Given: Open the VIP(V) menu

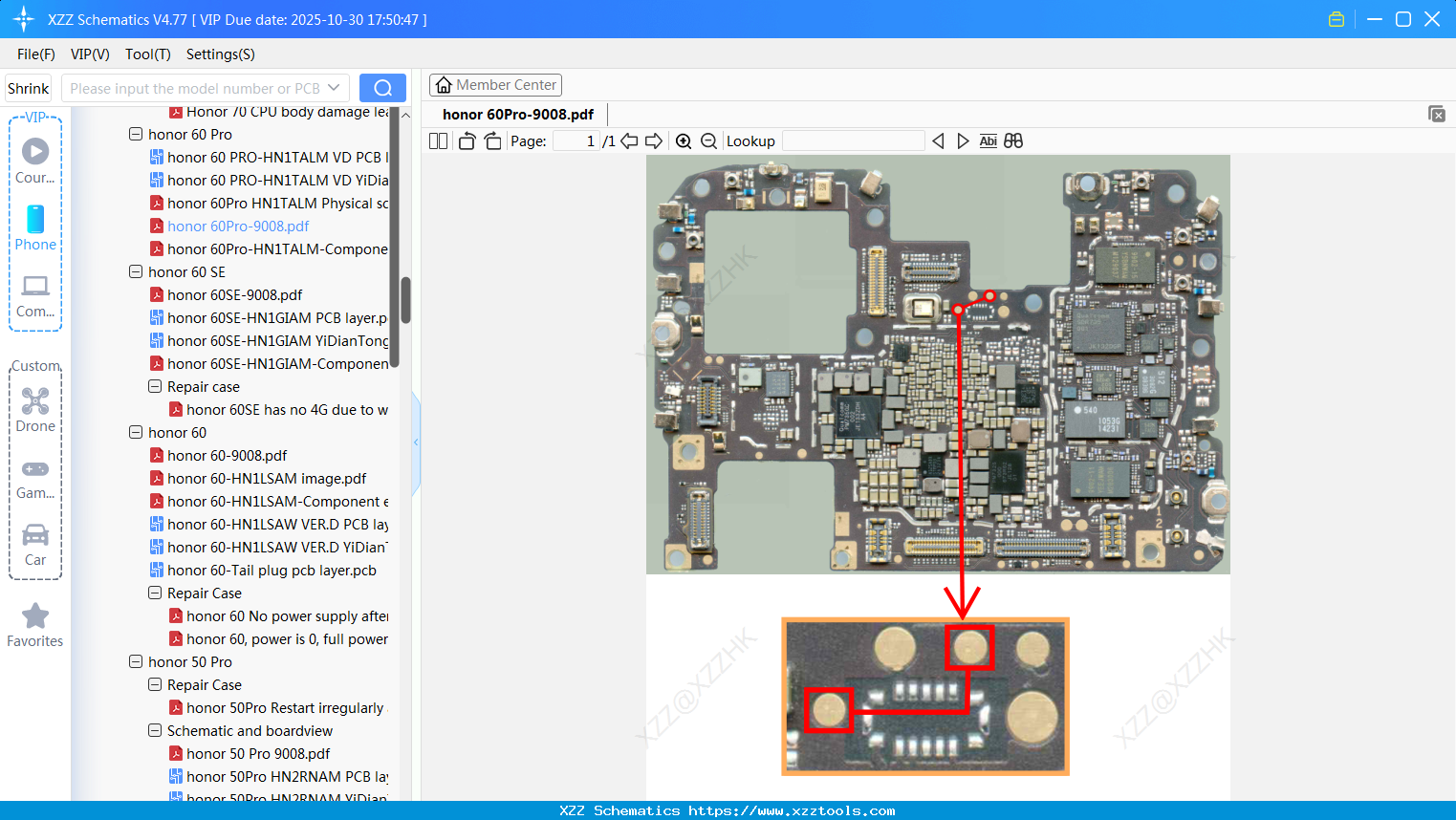Looking at the screenshot, I should click(x=90, y=54).
